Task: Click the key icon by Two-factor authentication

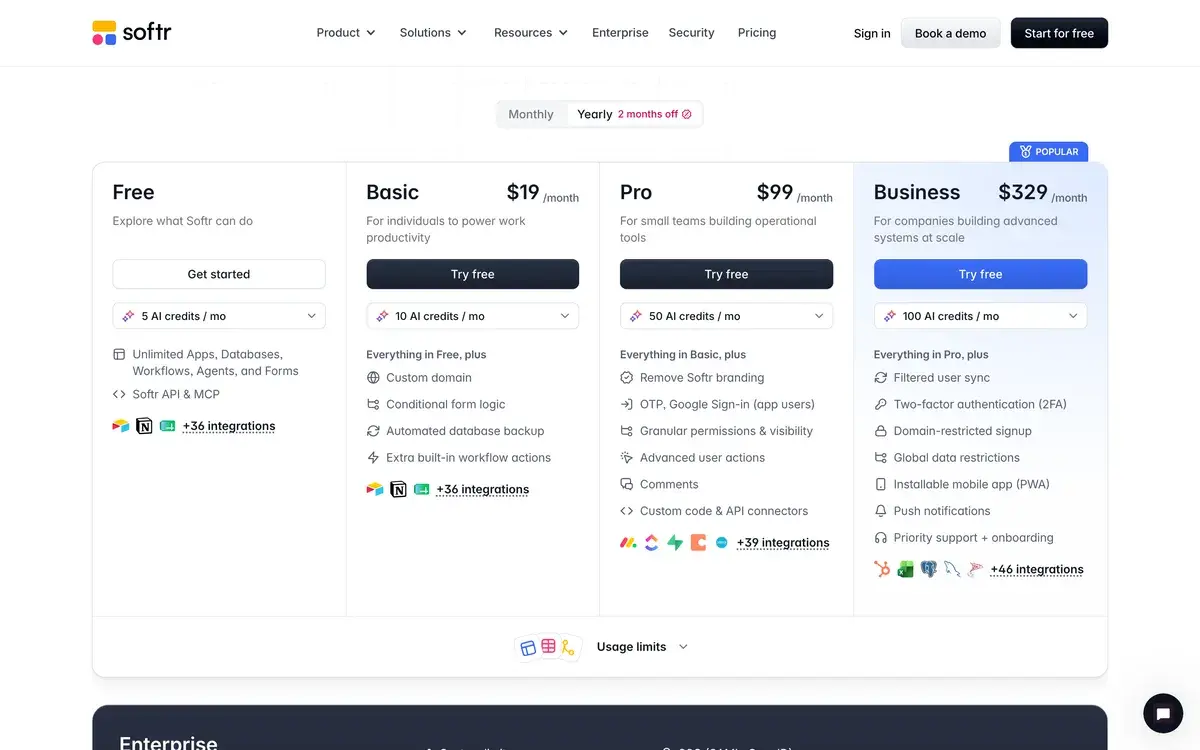Action: point(881,405)
